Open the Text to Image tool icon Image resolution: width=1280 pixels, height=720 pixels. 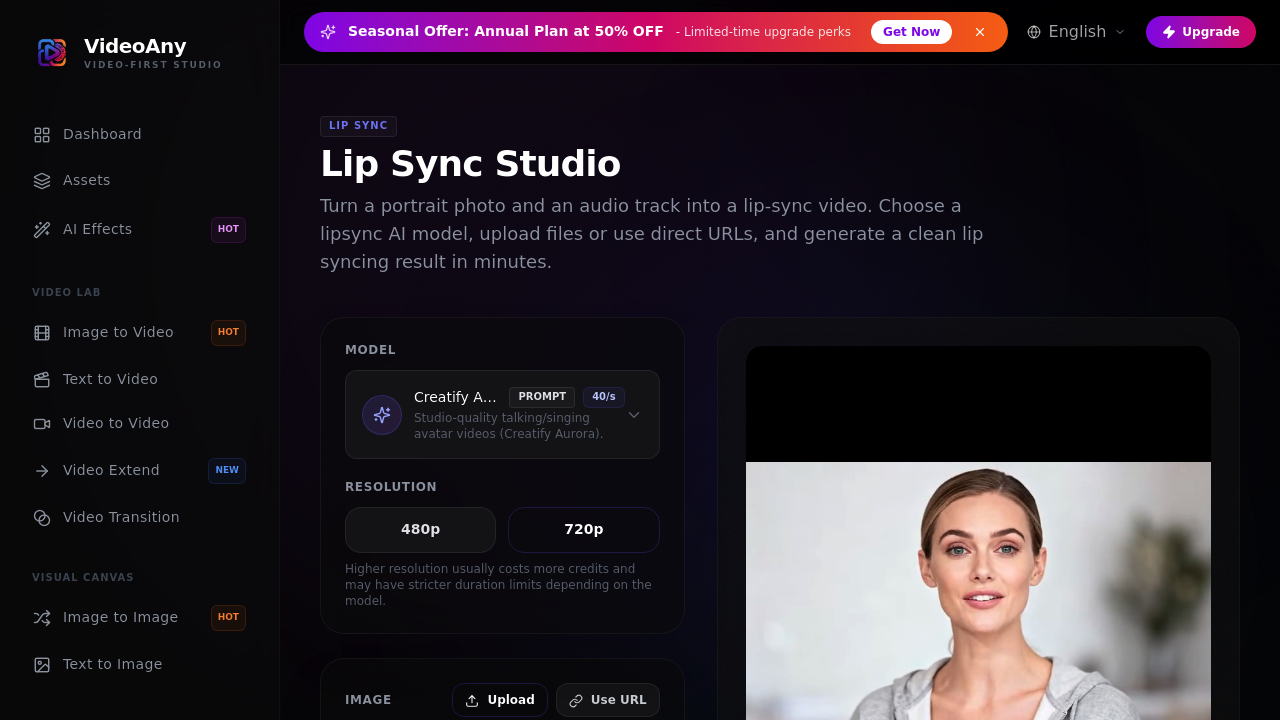pos(41,664)
